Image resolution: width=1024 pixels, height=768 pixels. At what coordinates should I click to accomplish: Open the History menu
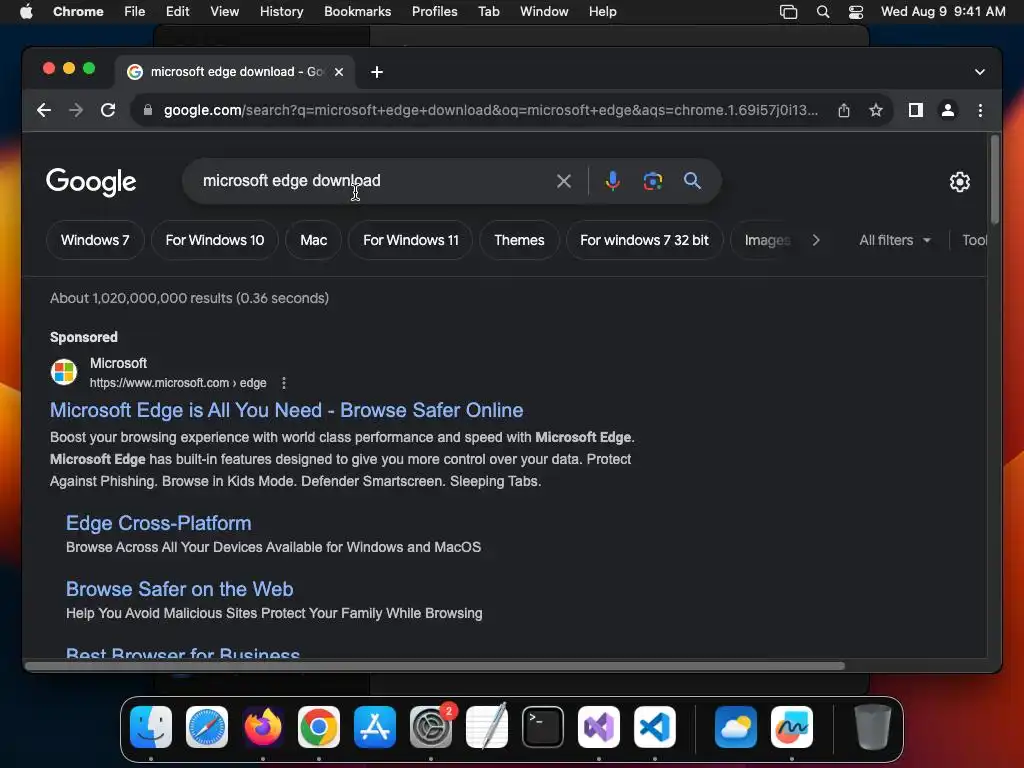point(281,12)
